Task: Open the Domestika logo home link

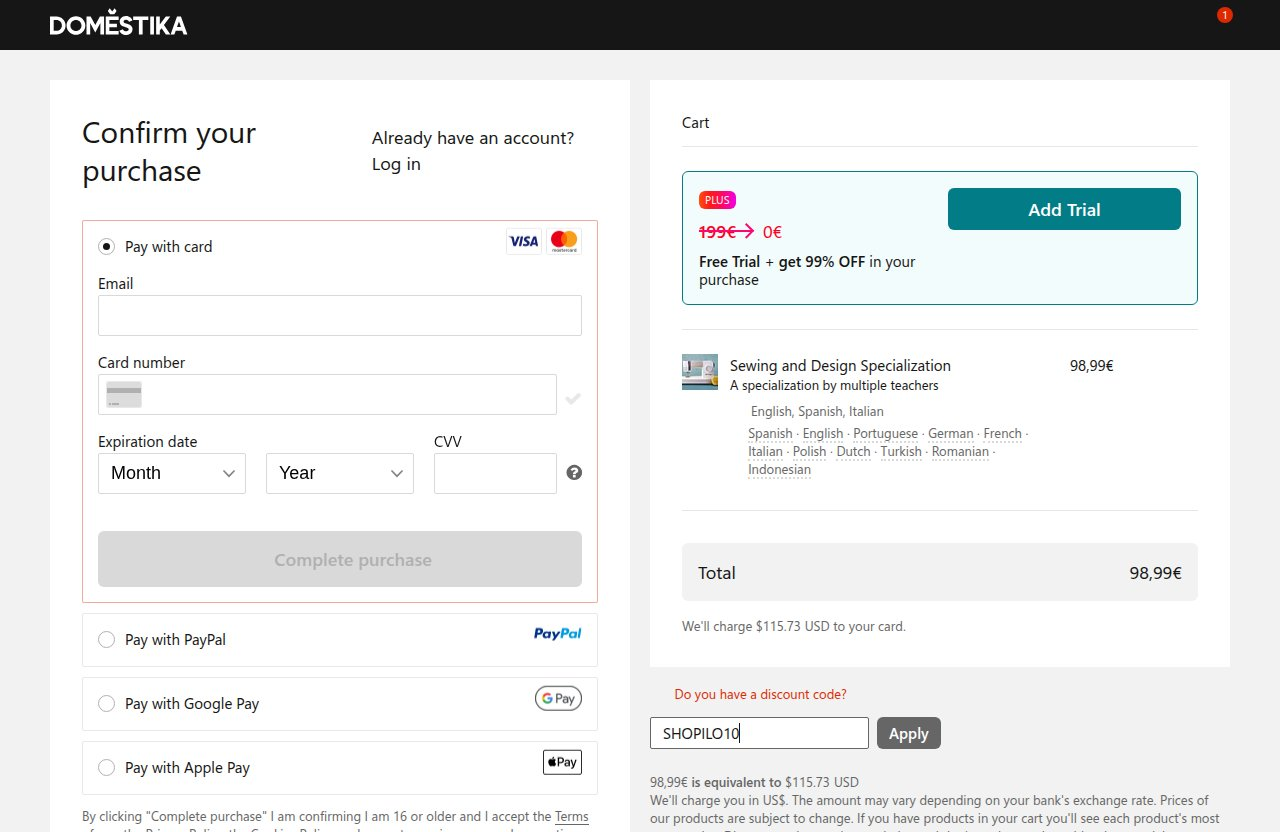Action: pyautogui.click(x=118, y=24)
